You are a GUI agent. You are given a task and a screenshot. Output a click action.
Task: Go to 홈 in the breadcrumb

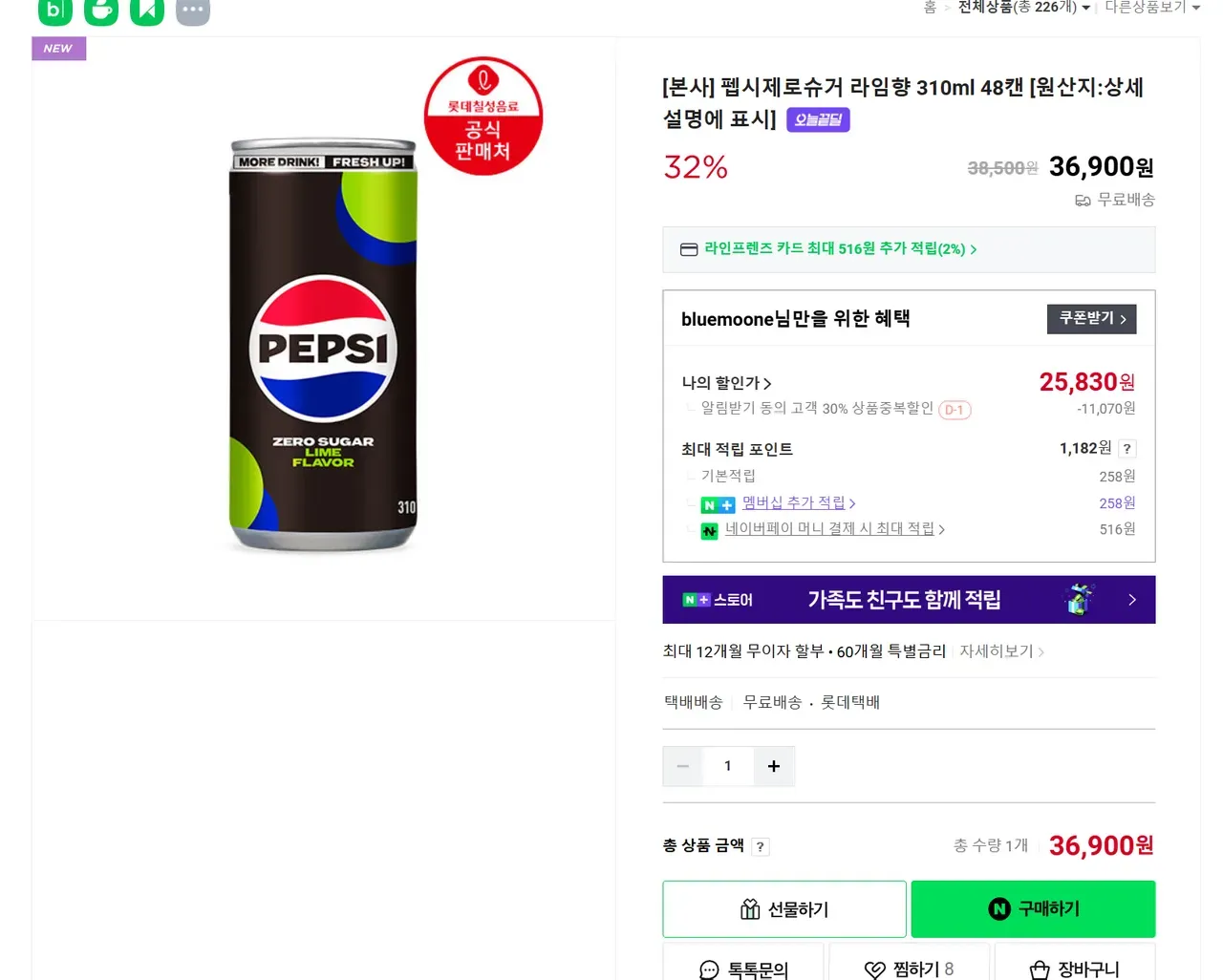click(x=930, y=8)
